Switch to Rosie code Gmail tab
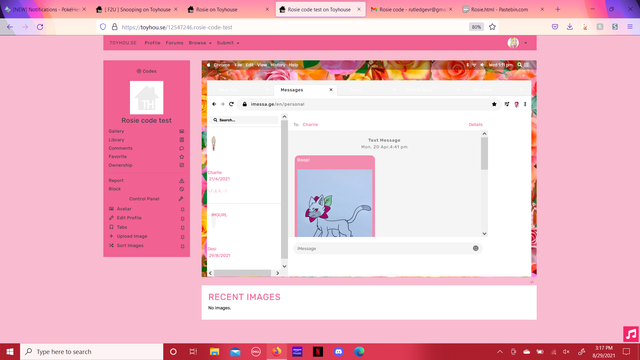 pyautogui.click(x=412, y=9)
